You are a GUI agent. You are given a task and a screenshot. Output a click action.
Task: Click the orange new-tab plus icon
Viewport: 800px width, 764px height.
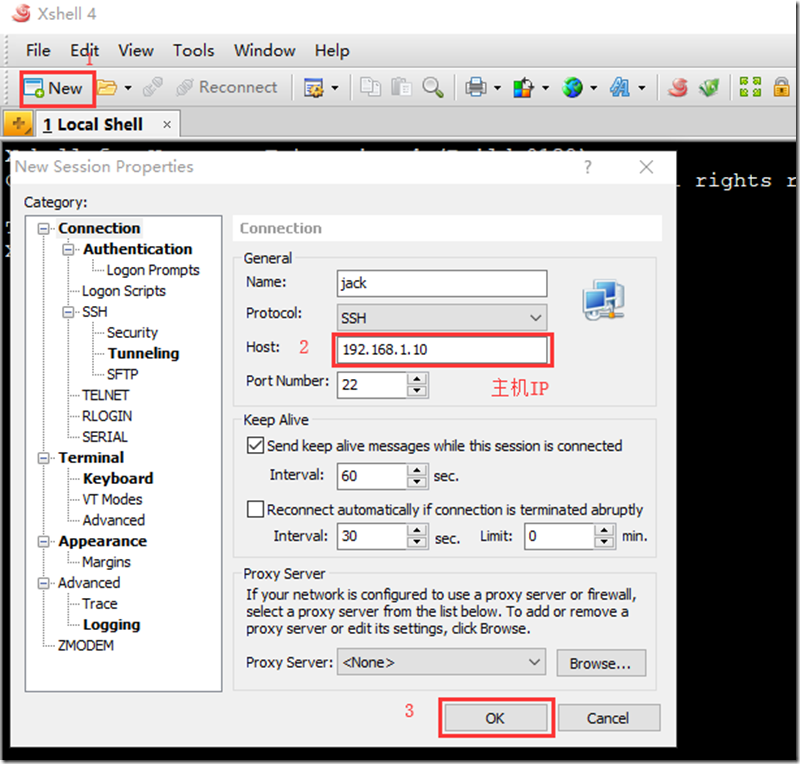coord(18,124)
